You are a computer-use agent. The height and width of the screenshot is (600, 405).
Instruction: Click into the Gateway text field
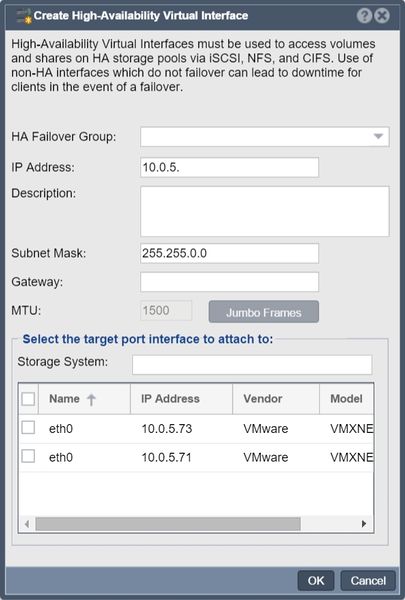click(x=229, y=282)
